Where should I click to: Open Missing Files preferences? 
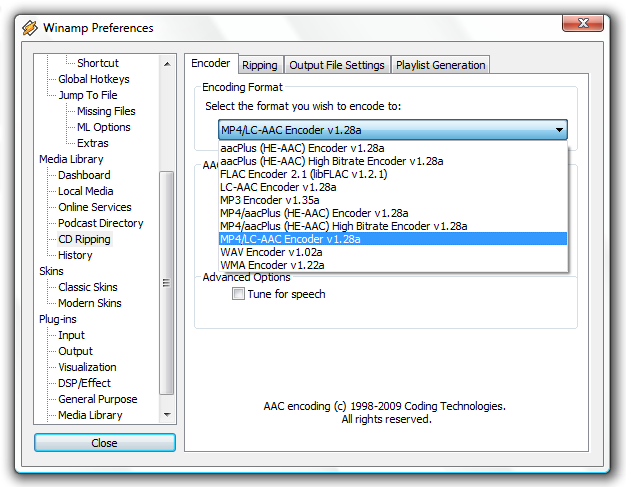tap(106, 111)
